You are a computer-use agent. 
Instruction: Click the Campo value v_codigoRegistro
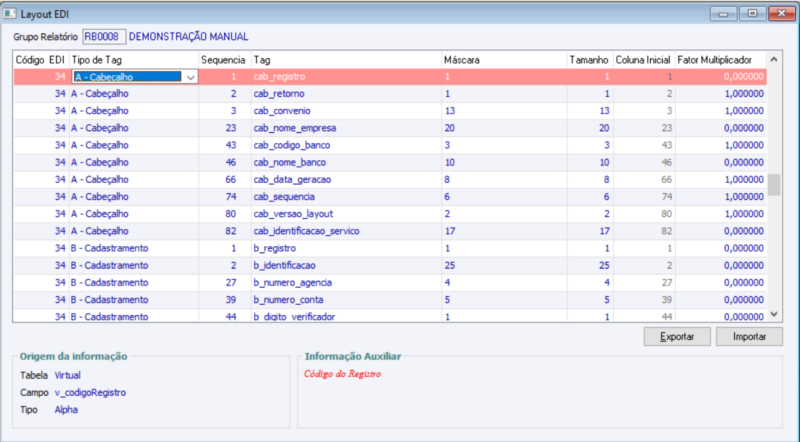pos(90,392)
